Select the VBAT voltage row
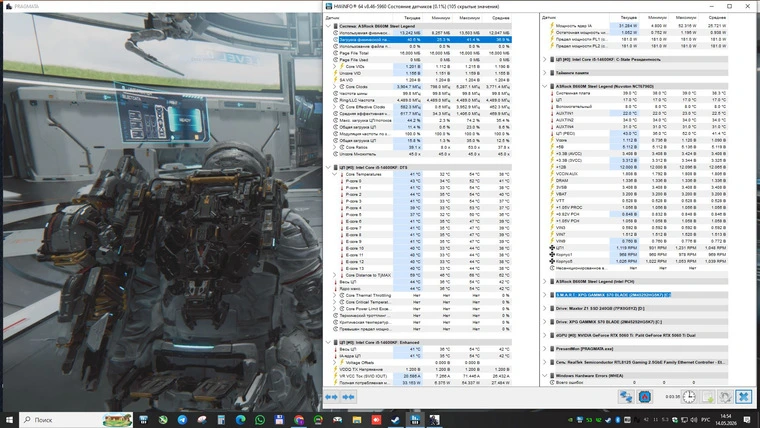Image resolution: width=760 pixels, height=428 pixels. coord(638,194)
